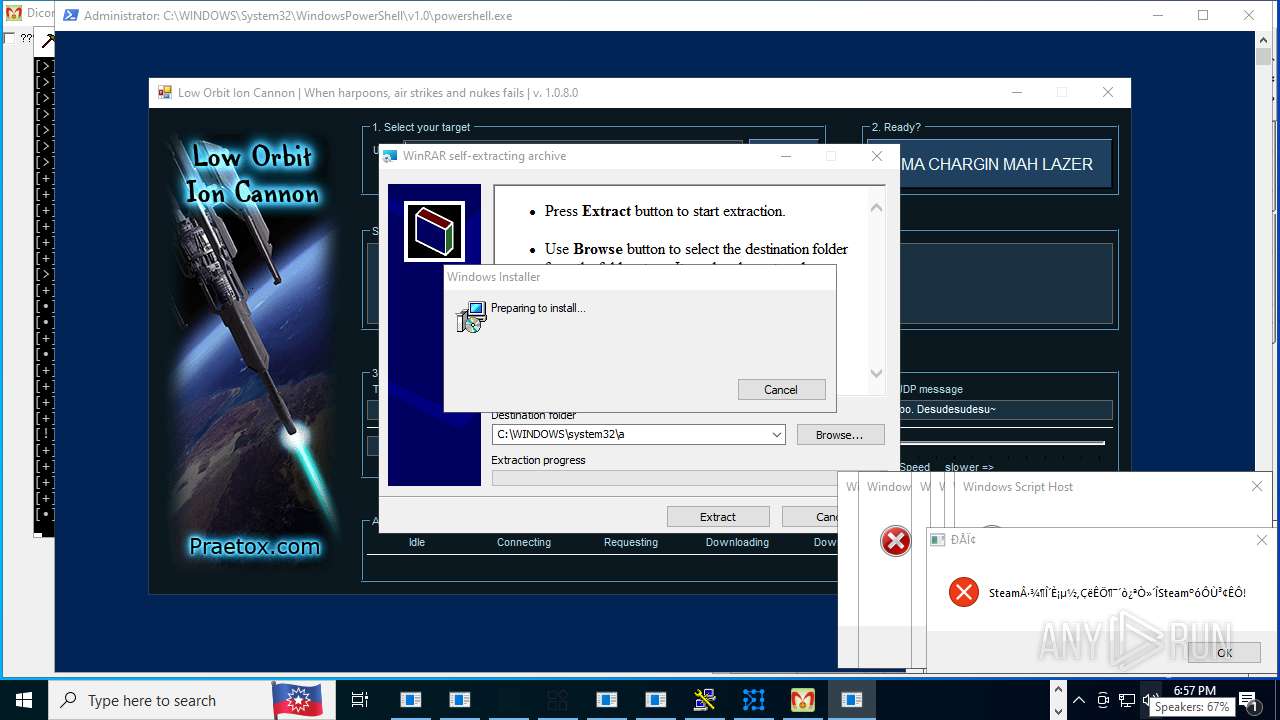Close the Steam error dialog
Image resolution: width=1280 pixels, height=720 pixels.
pos(1261,540)
